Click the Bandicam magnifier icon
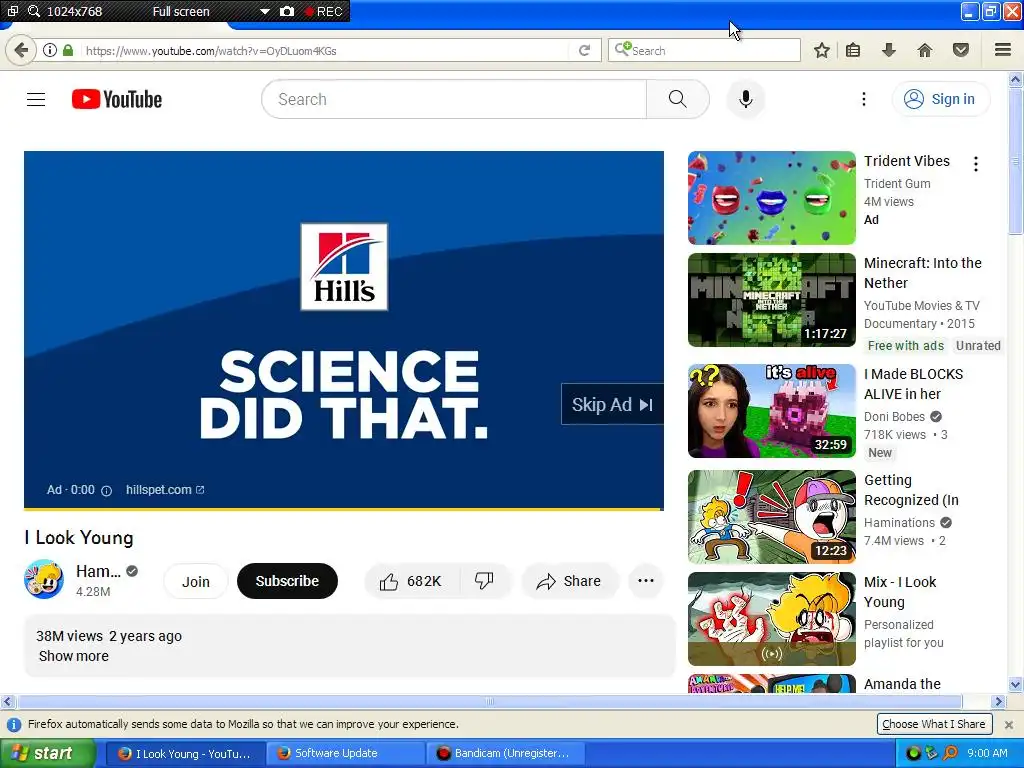Viewport: 1024px width, 768px height. pyautogui.click(x=33, y=11)
